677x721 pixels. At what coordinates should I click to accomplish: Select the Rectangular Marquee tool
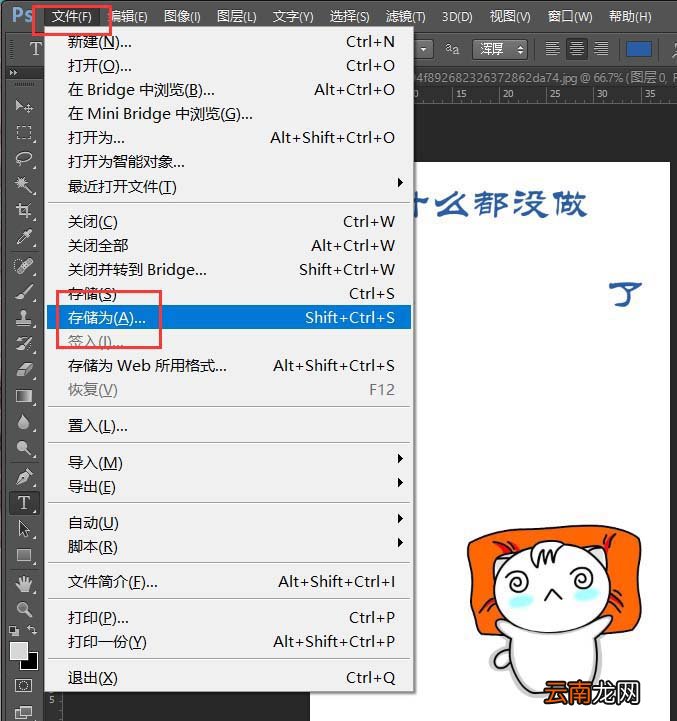(23, 132)
